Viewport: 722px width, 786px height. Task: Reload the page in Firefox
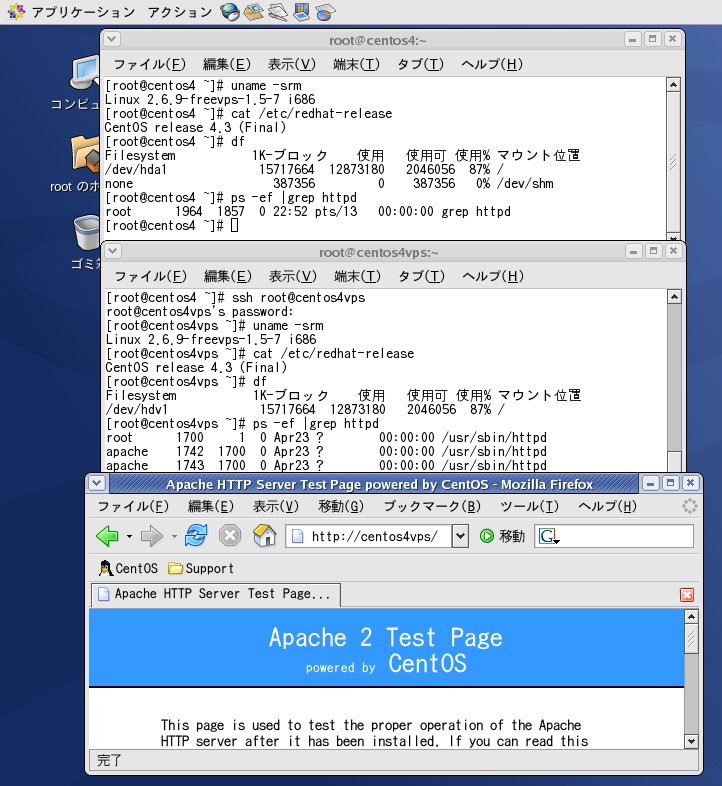(x=196, y=535)
